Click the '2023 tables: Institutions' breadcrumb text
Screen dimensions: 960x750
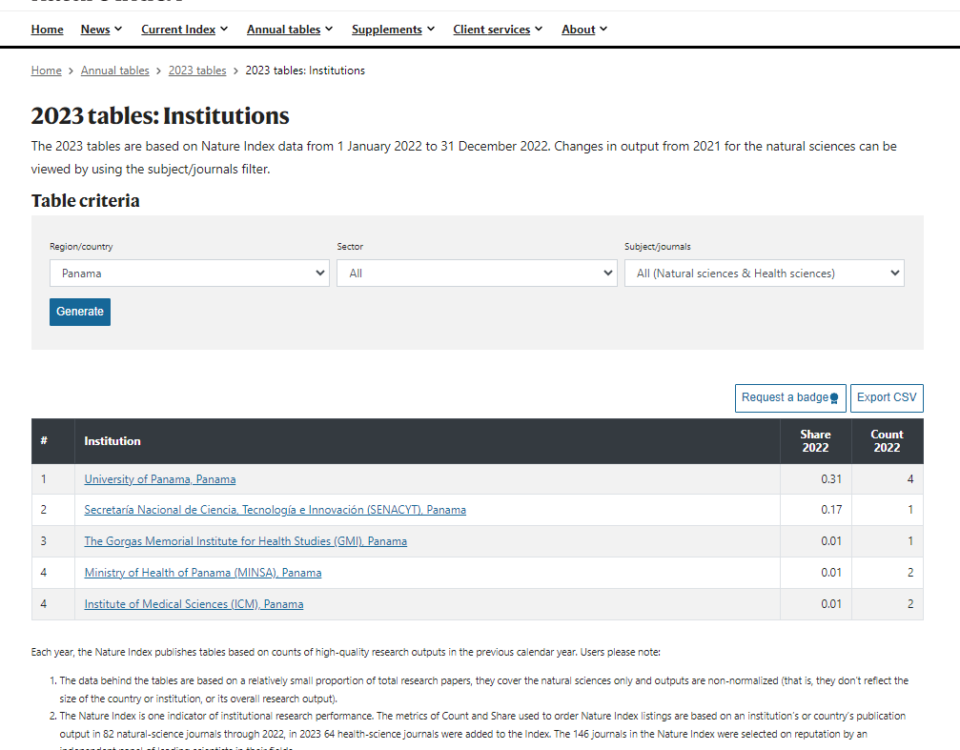tap(305, 70)
